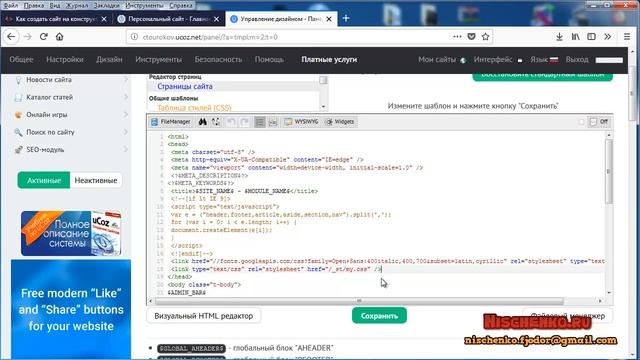Viewport: 640px width, 360px height.
Task: Click the editor vertical scrollbar
Action: [x=609, y=171]
